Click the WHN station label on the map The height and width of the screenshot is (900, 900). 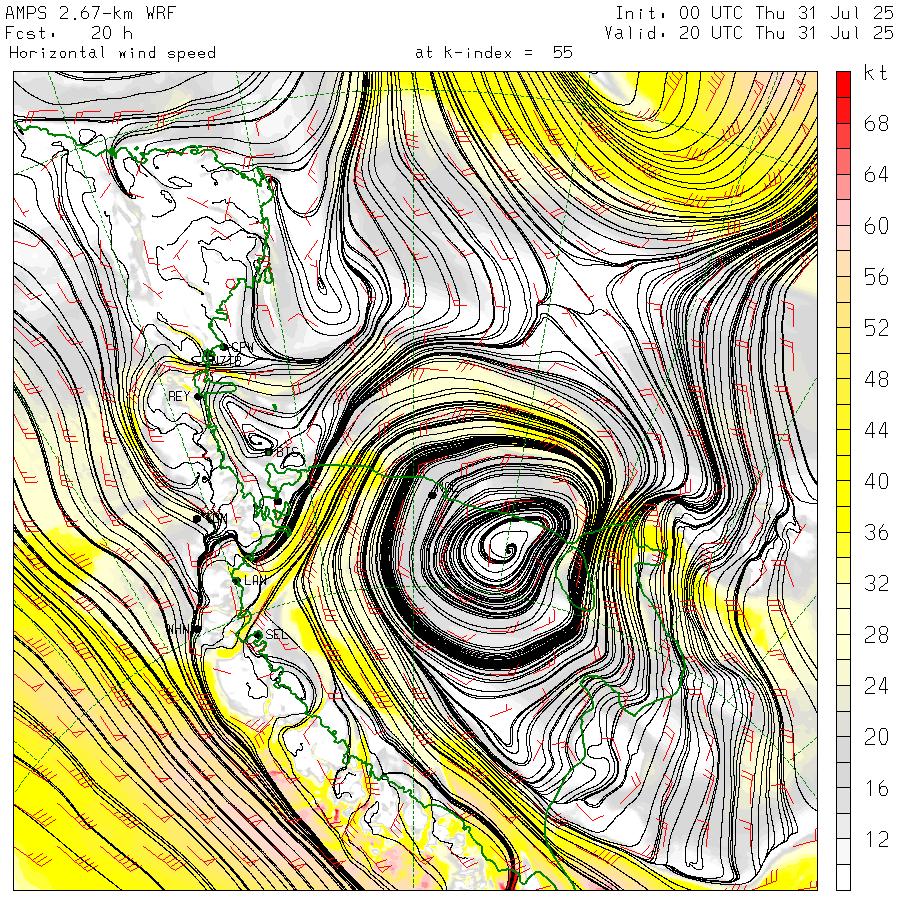178,629
